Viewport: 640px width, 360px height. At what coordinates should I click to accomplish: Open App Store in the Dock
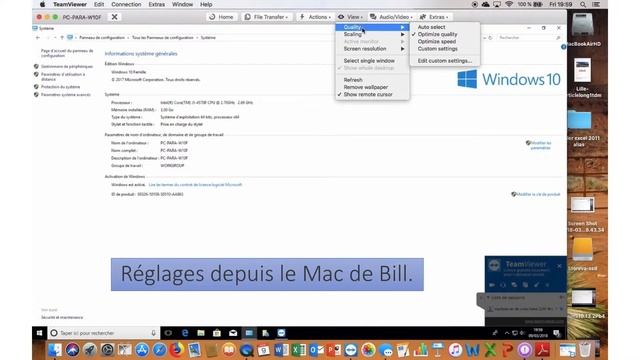[x=142, y=350]
